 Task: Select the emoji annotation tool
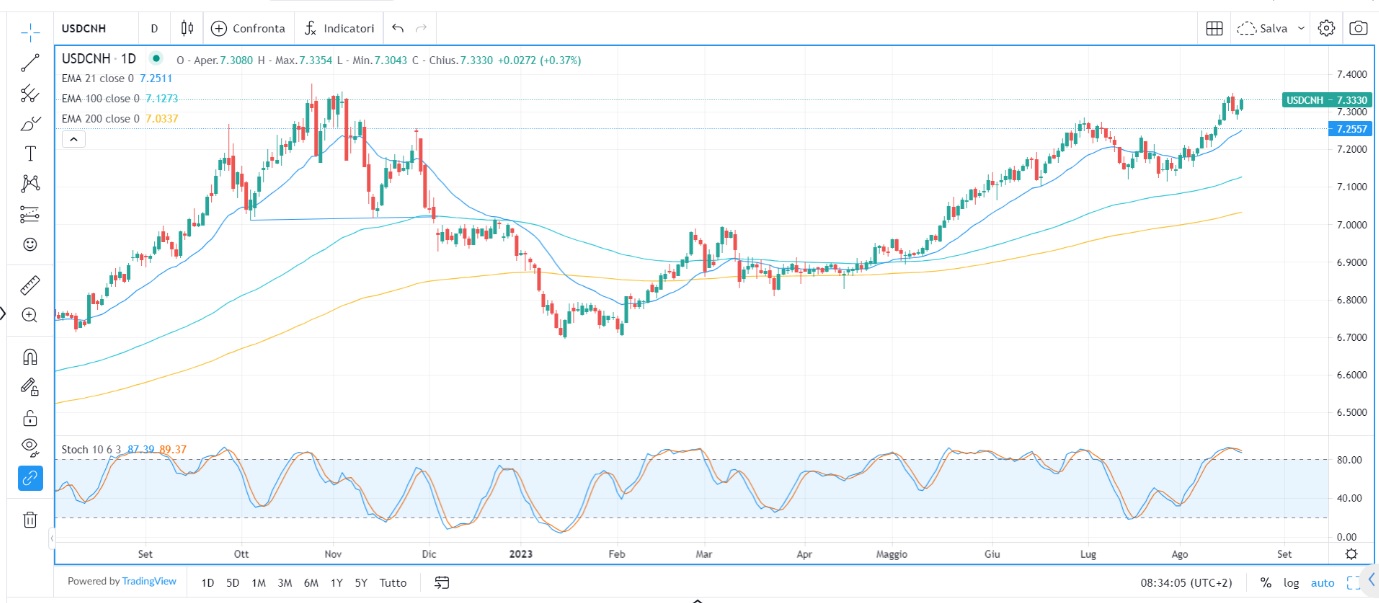tap(29, 244)
